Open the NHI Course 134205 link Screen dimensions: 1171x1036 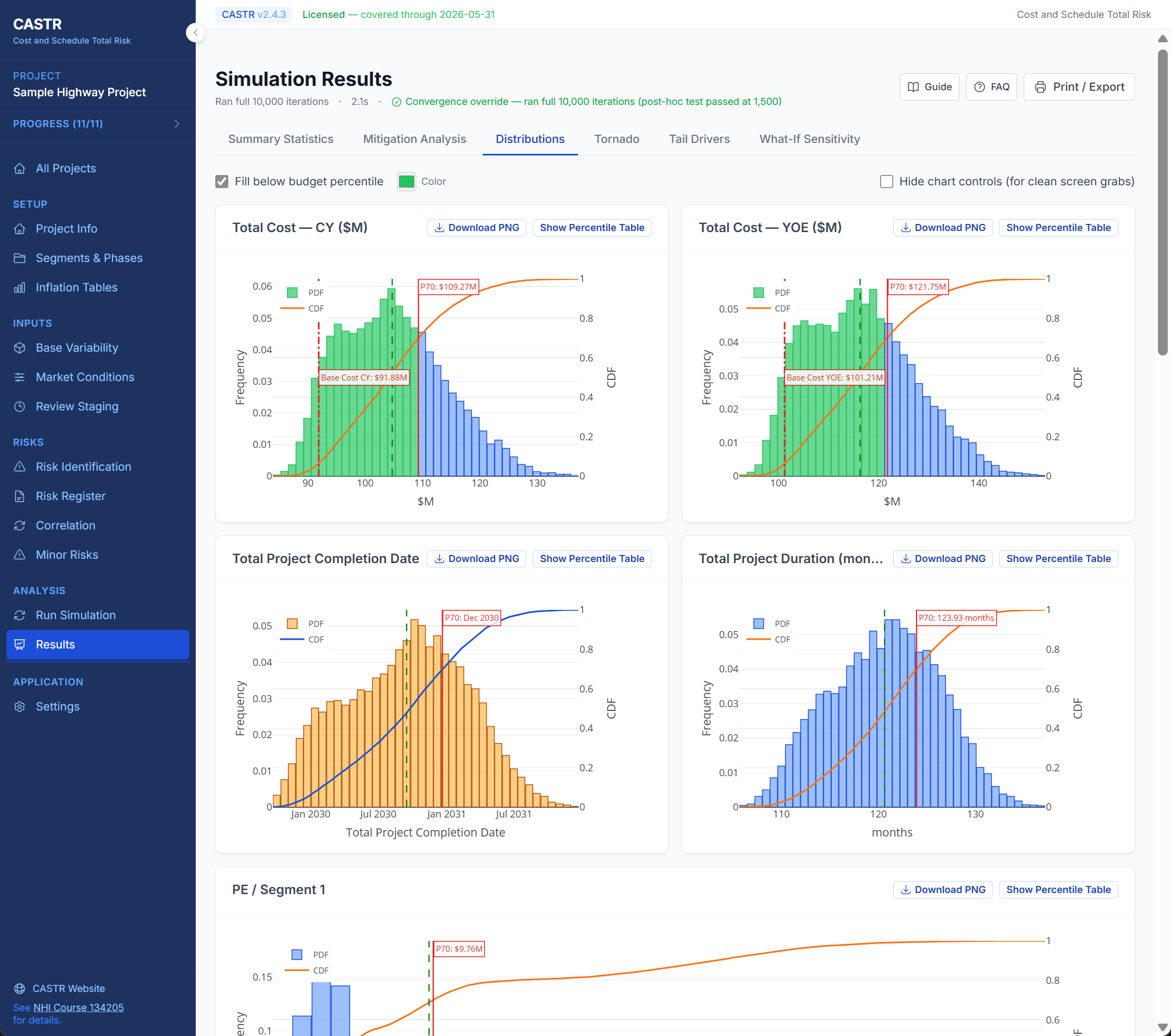click(x=77, y=1007)
